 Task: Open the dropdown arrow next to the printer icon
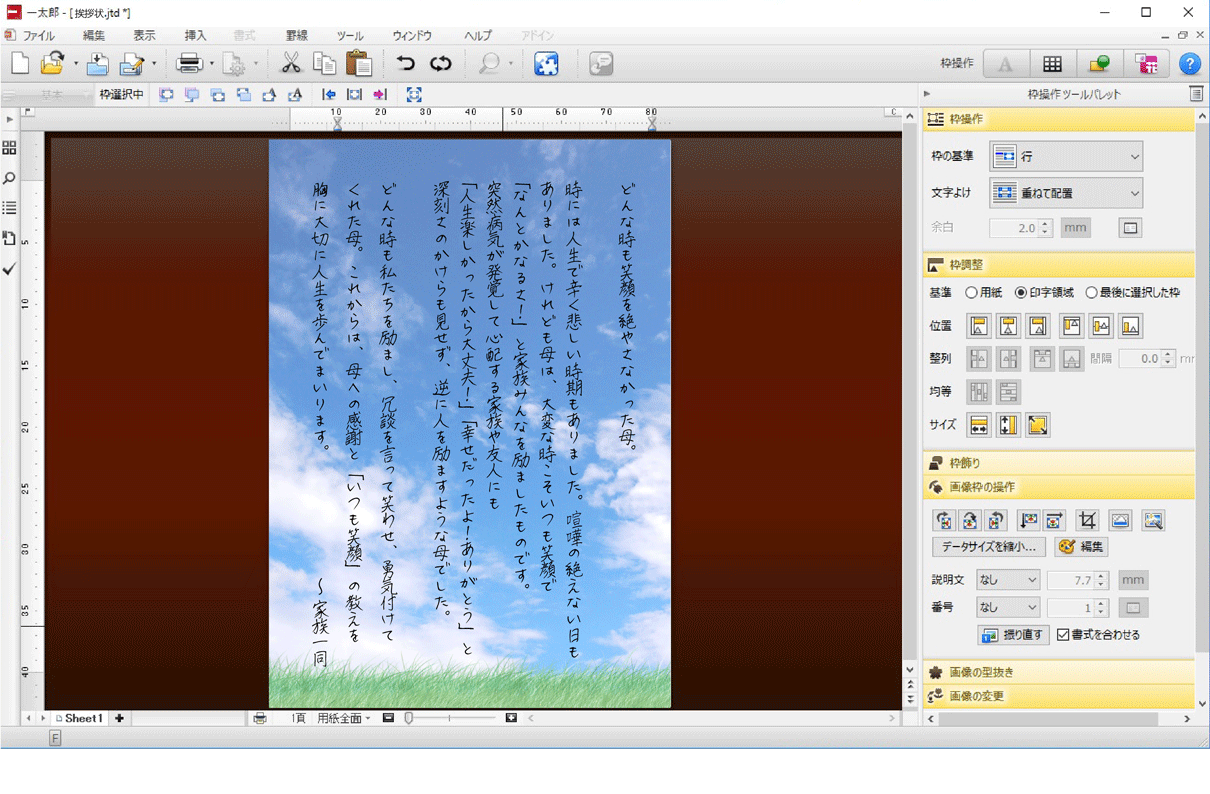(211, 64)
